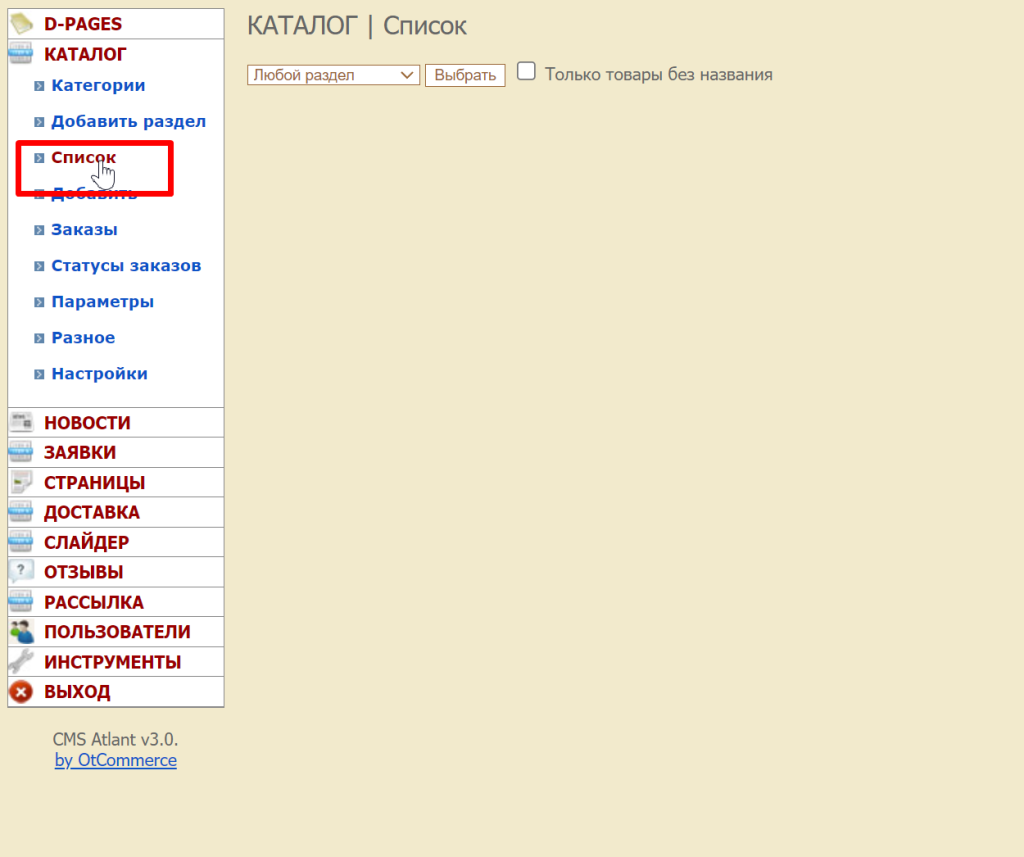Open the Любой раздел dropdown

coord(333,75)
